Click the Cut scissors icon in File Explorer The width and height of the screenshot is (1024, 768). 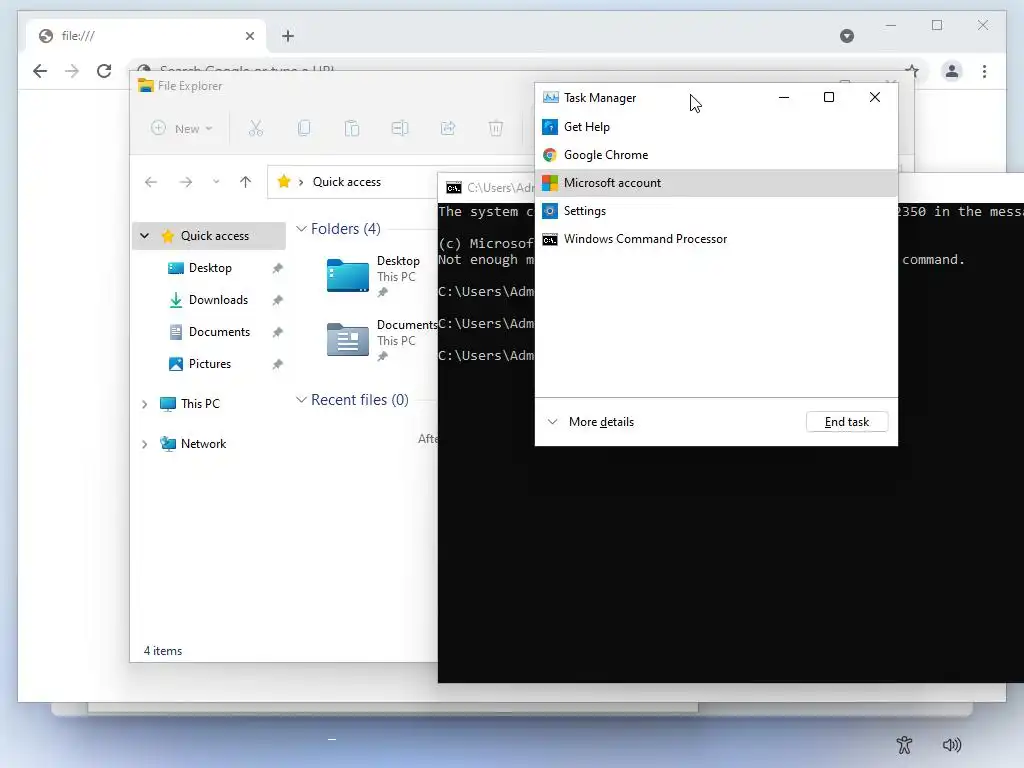point(256,129)
